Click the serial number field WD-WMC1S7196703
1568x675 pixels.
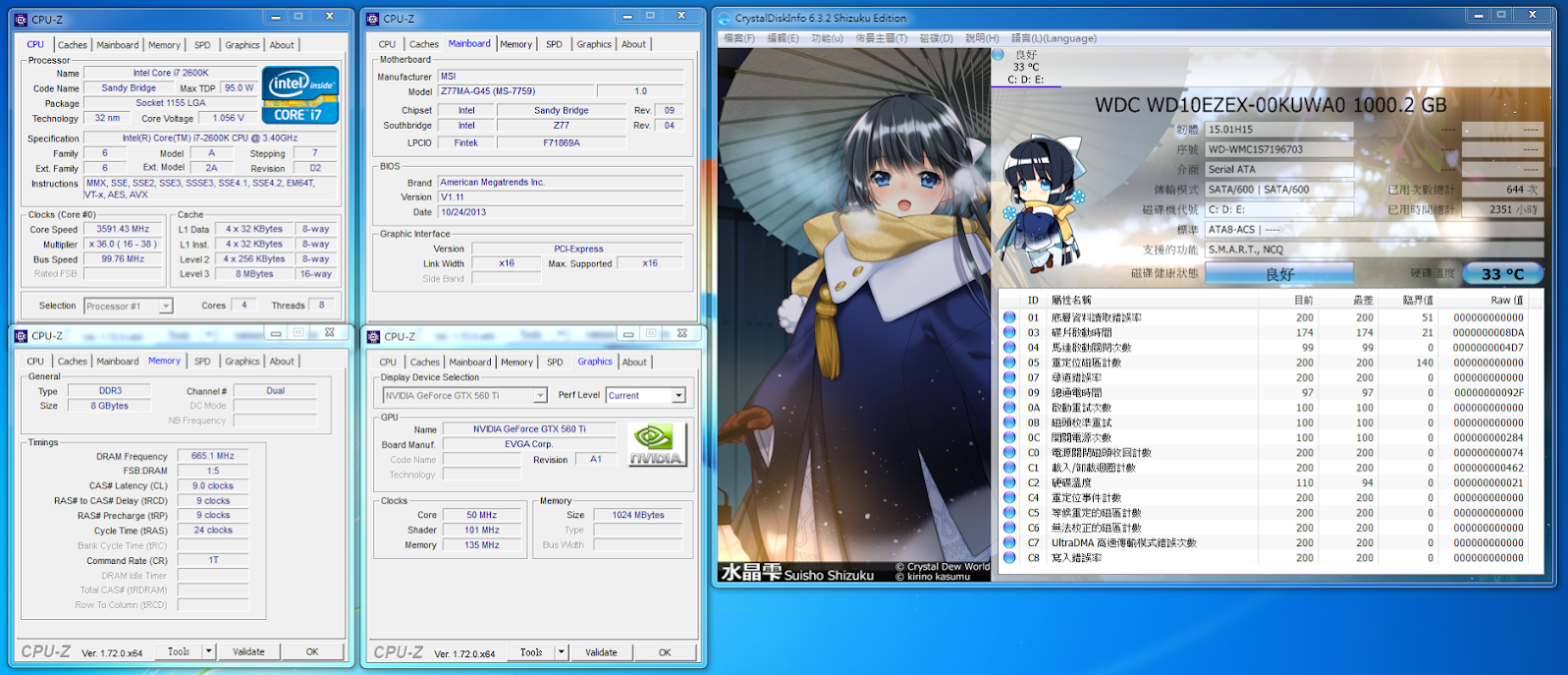(x=1279, y=149)
